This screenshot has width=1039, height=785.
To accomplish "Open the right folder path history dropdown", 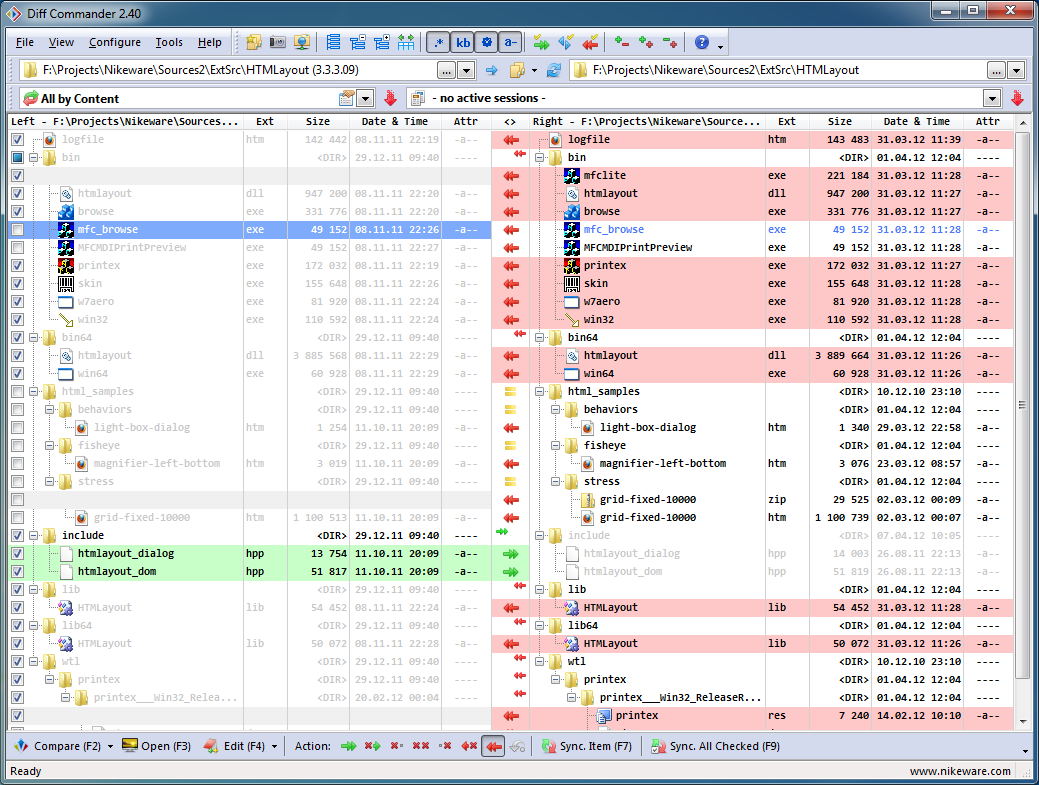I will (x=1016, y=70).
